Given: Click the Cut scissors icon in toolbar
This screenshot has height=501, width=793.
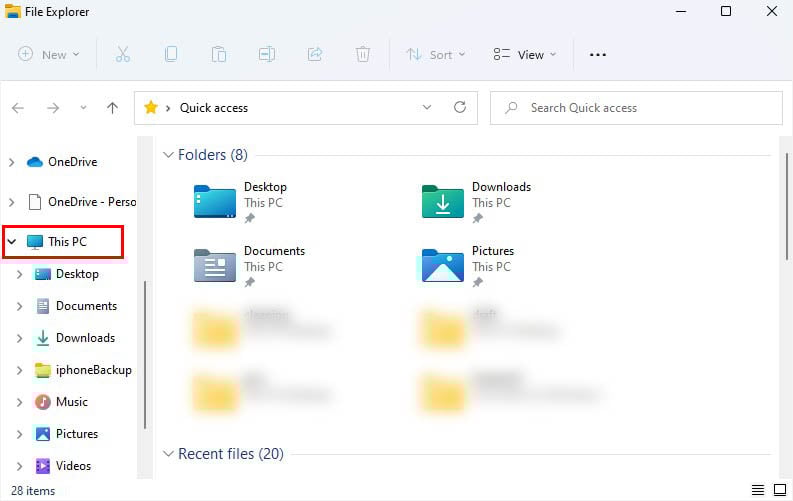Looking at the screenshot, I should 123,54.
